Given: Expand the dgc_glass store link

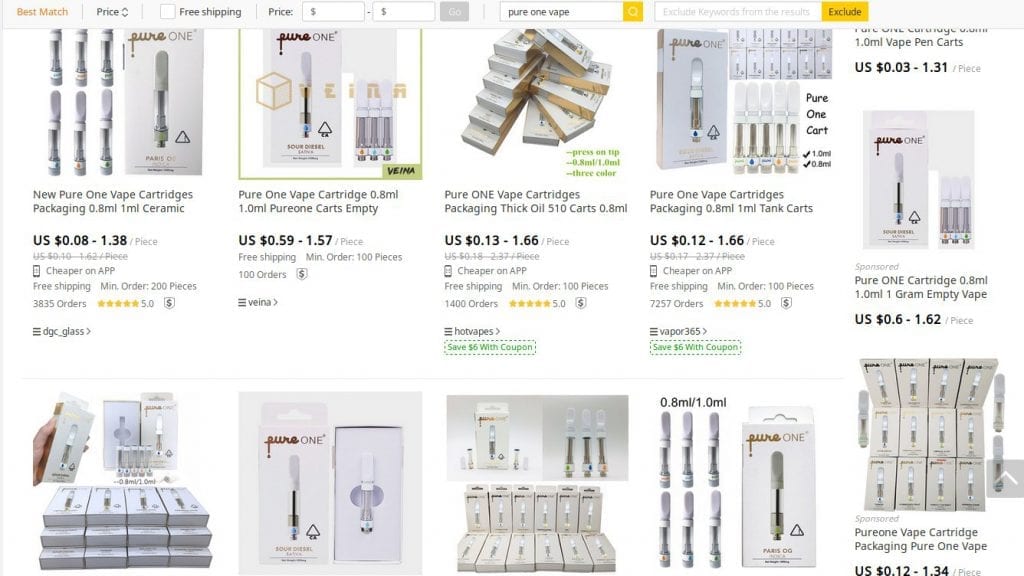Looking at the screenshot, I should pyautogui.click(x=65, y=331).
